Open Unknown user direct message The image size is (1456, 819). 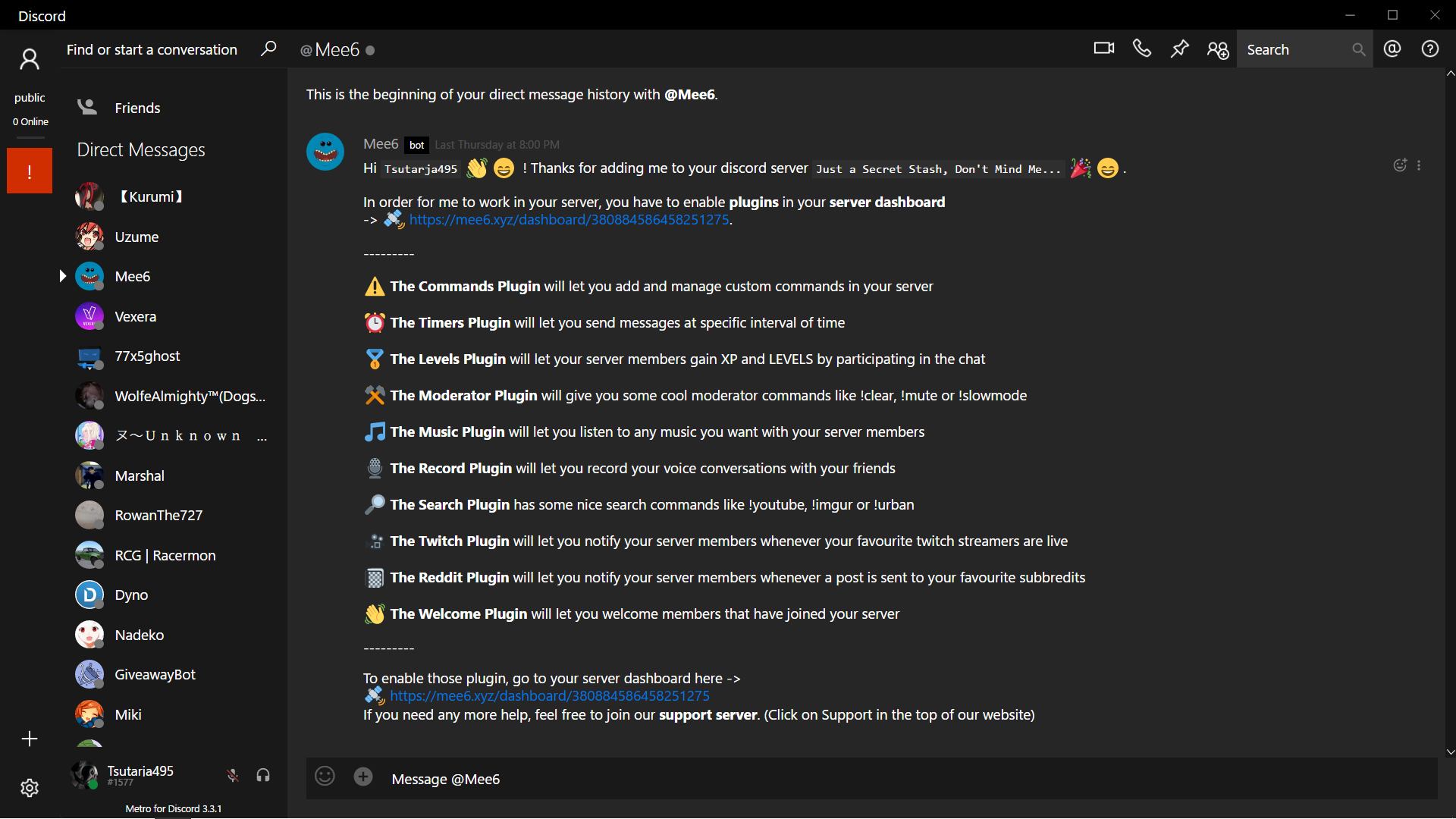[x=174, y=435]
